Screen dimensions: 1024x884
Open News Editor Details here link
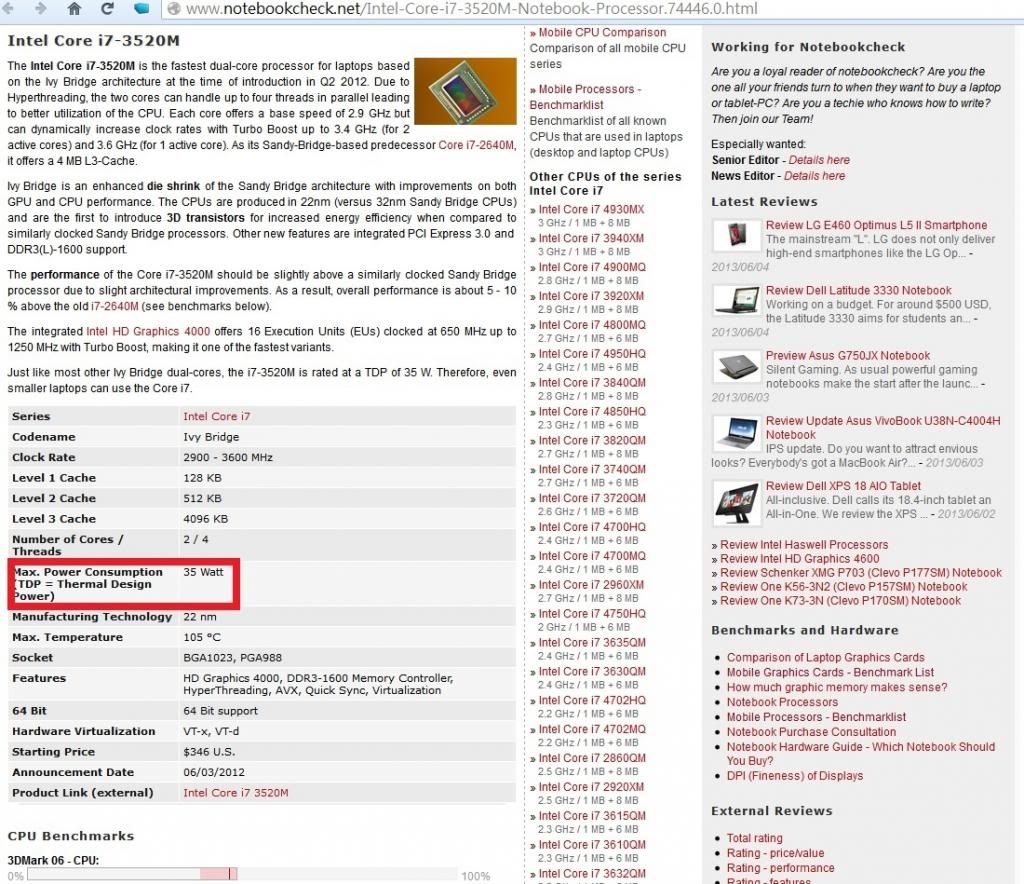(x=814, y=176)
